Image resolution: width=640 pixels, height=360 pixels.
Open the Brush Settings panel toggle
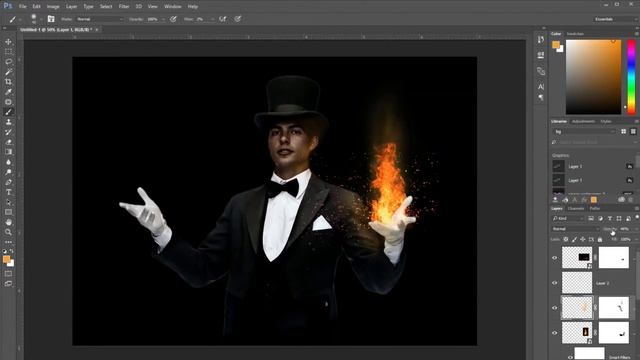pyautogui.click(x=51, y=19)
